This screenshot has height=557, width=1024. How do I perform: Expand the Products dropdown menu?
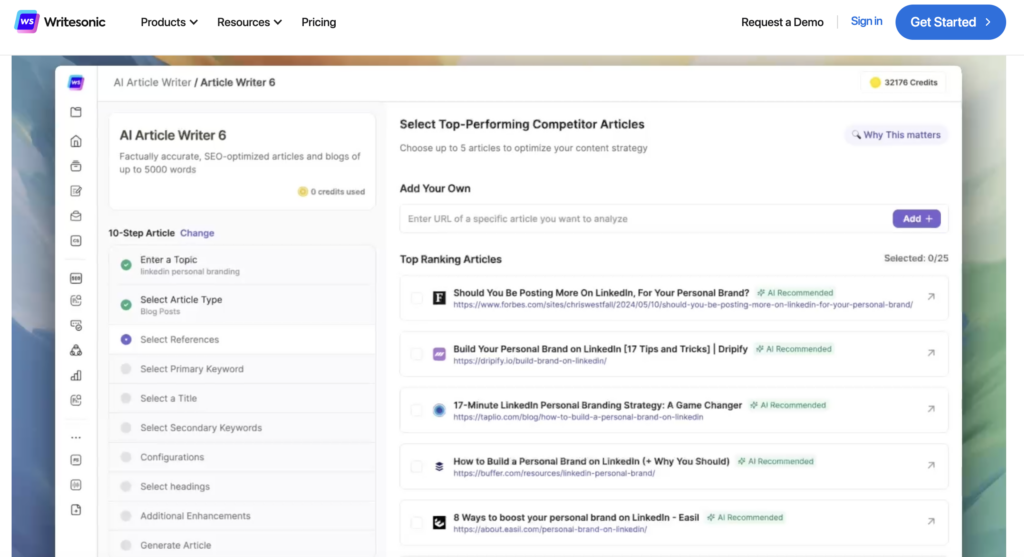[169, 22]
